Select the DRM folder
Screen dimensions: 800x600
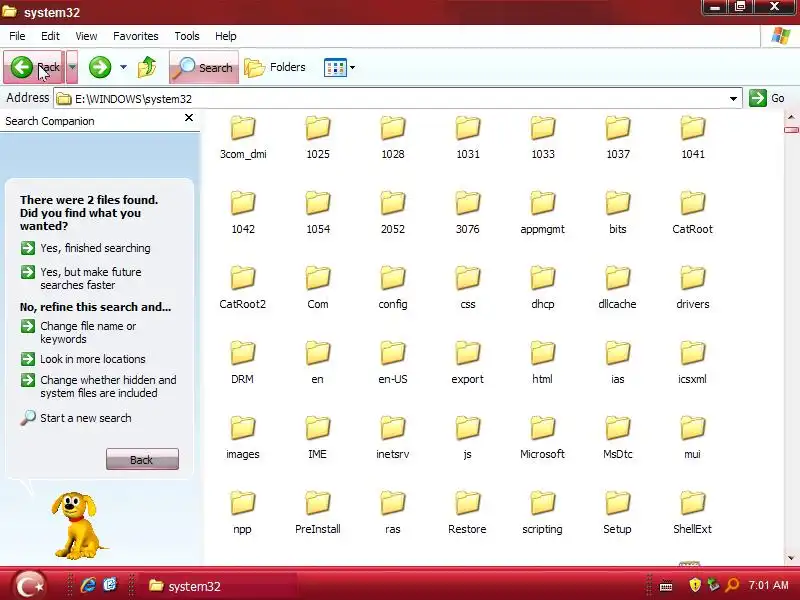click(x=242, y=362)
